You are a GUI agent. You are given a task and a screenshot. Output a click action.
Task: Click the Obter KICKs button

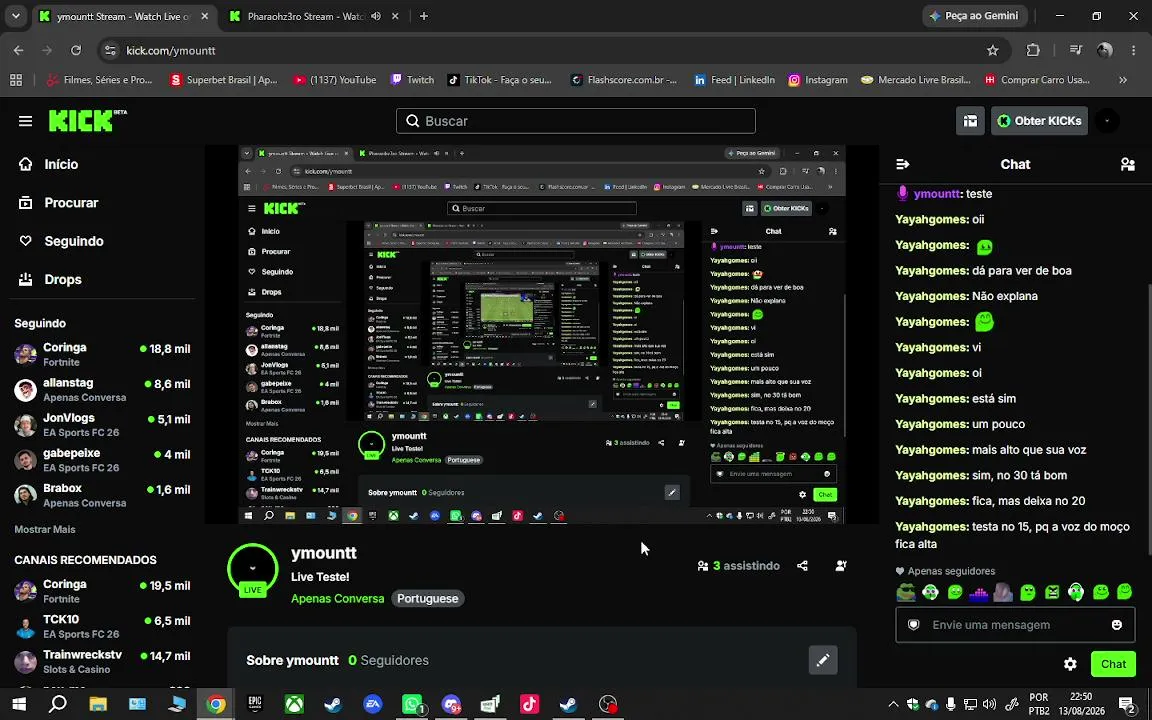tap(1039, 121)
